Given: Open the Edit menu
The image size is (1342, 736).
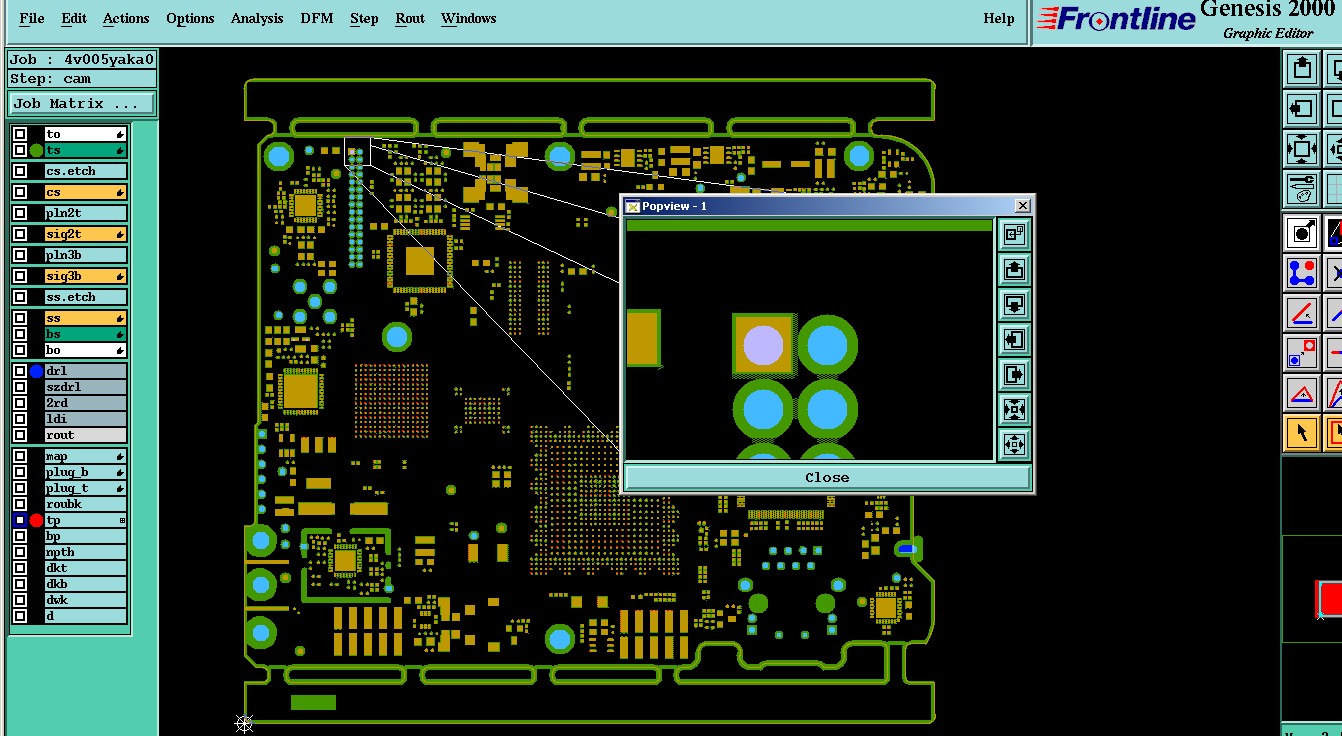Looking at the screenshot, I should 74,18.
